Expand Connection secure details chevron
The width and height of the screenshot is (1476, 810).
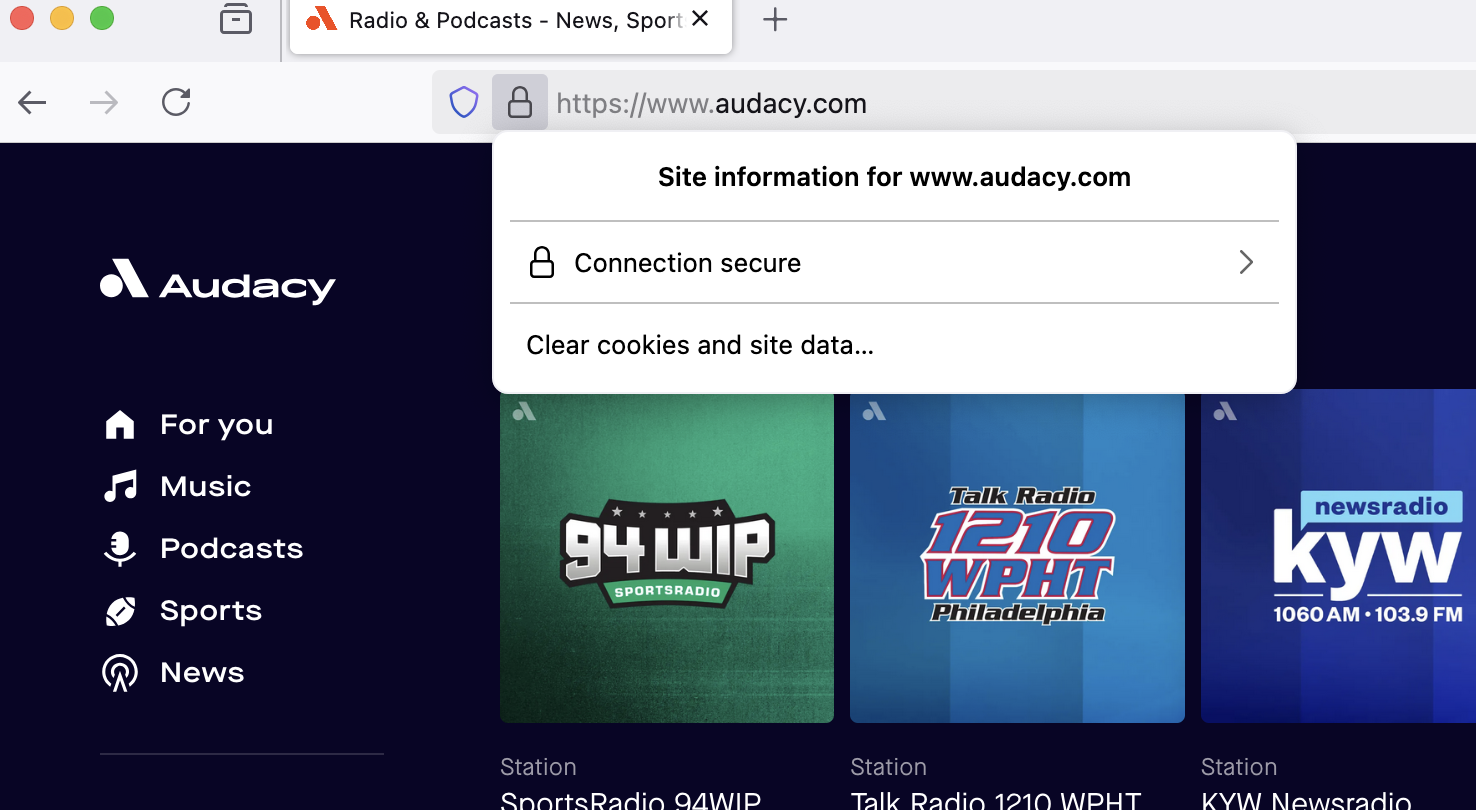click(x=1245, y=263)
